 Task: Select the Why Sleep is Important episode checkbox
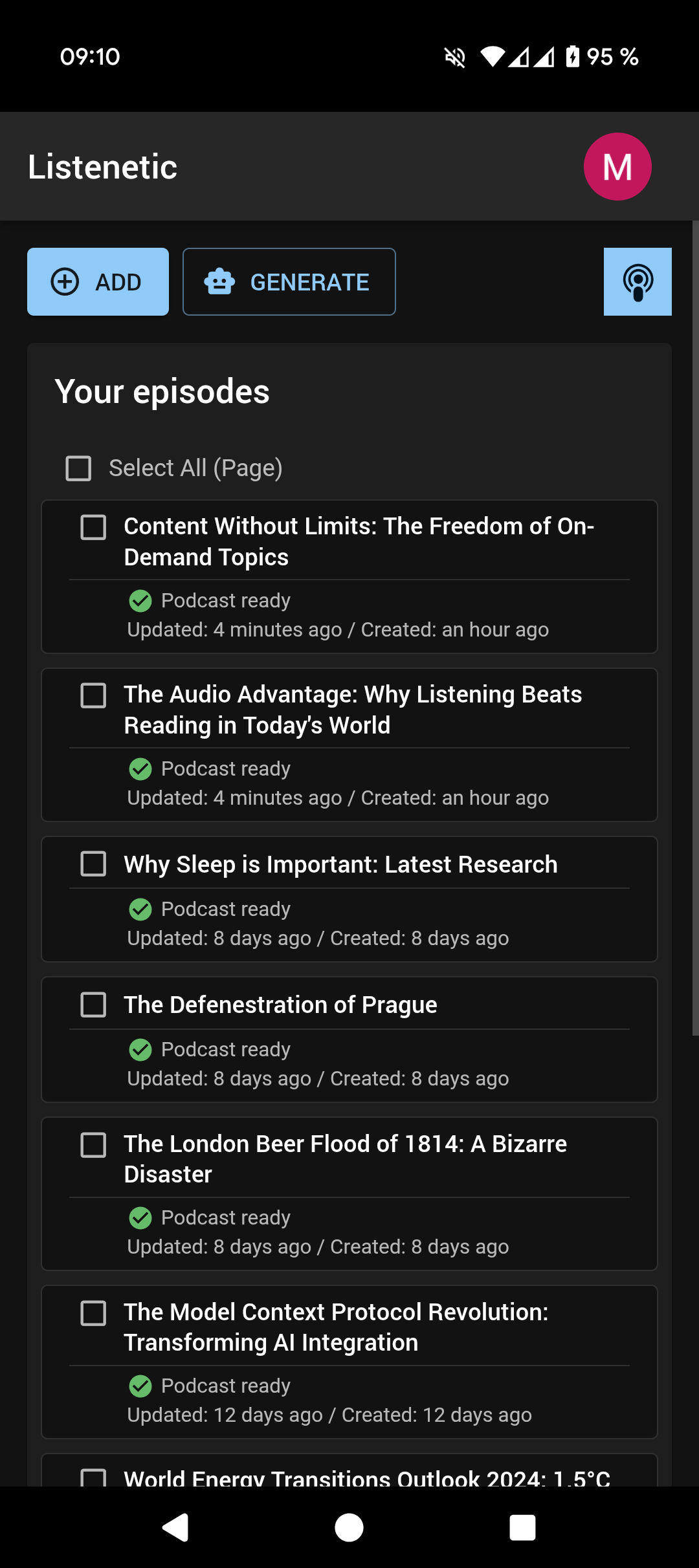coord(93,864)
